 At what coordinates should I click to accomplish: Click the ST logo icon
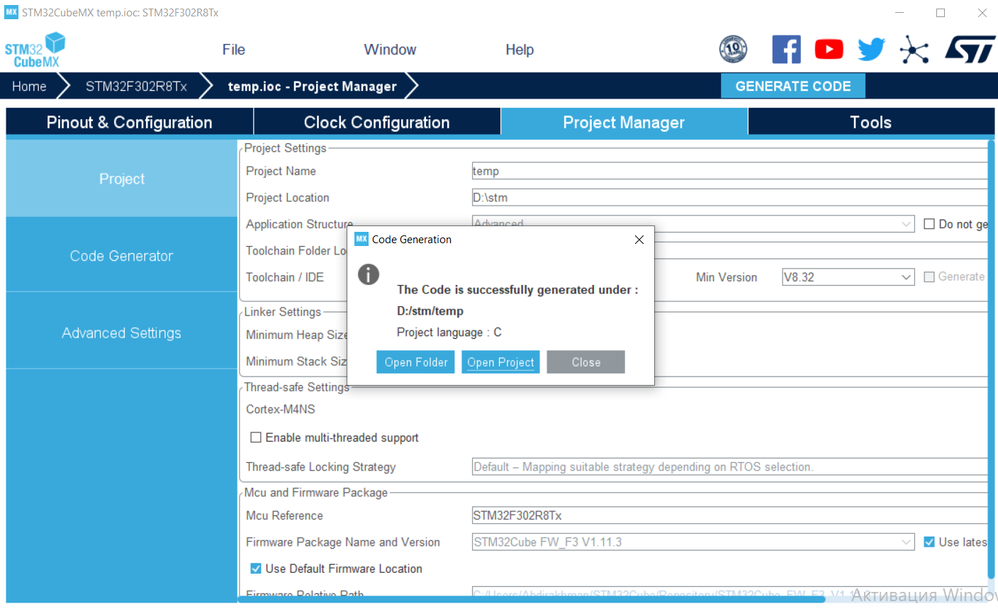click(x=969, y=49)
